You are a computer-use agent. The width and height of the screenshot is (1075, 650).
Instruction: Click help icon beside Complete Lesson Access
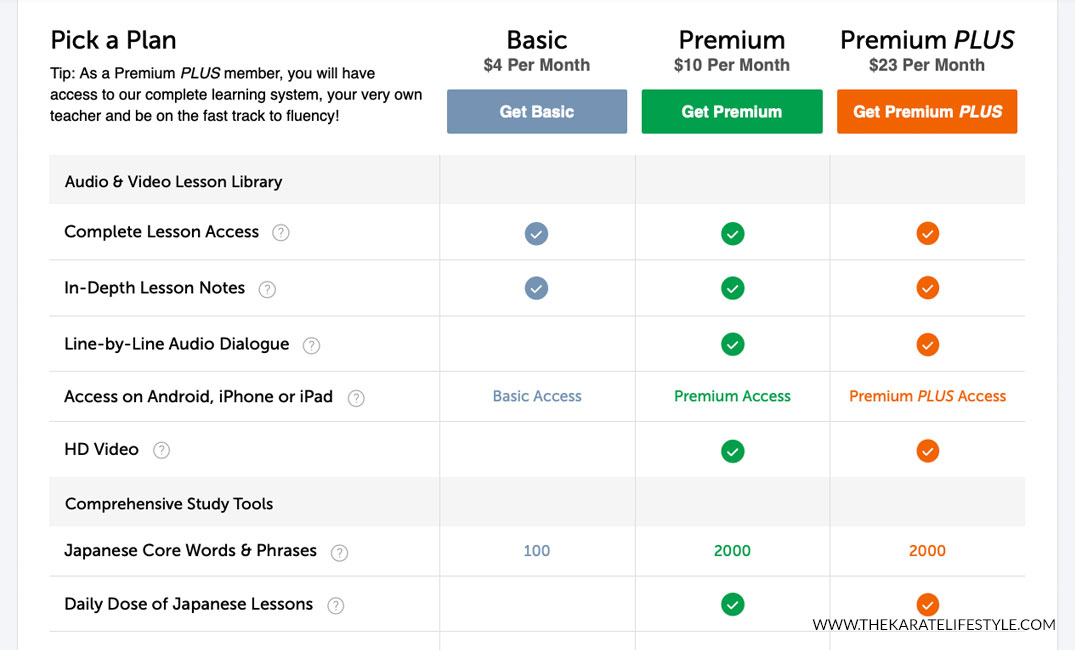coord(281,233)
